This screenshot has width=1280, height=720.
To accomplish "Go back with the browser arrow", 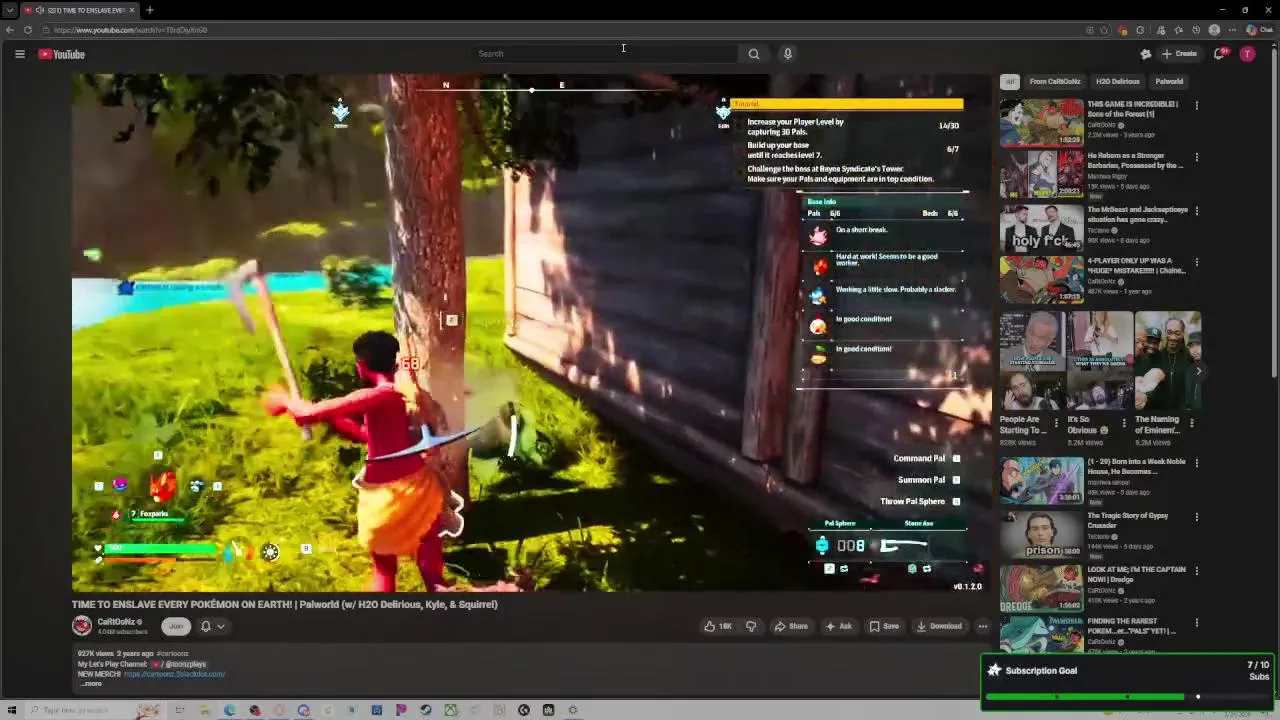I will click(9, 30).
